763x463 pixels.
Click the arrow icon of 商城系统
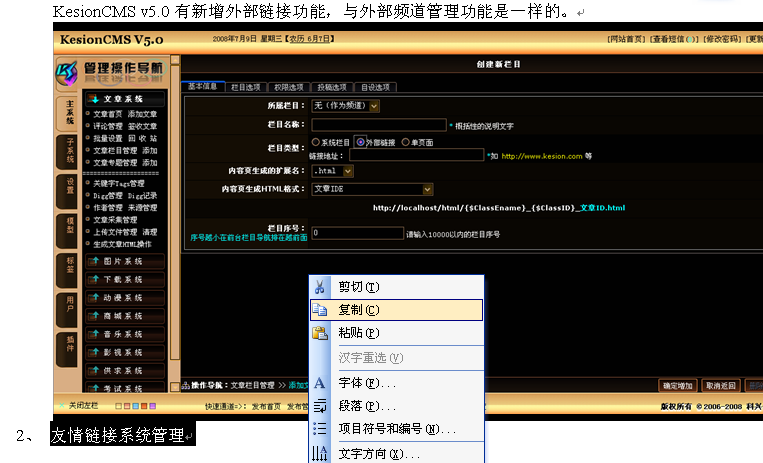click(x=94, y=316)
